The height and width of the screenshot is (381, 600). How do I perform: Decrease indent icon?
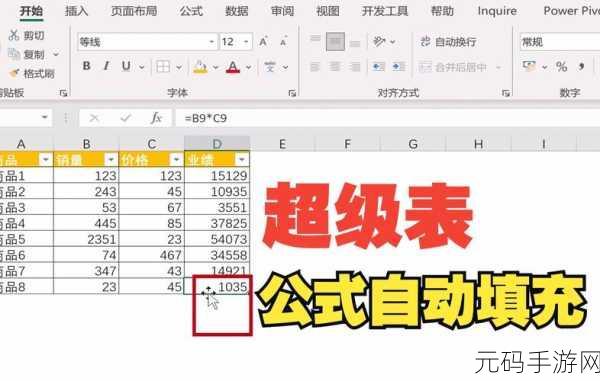coord(378,67)
